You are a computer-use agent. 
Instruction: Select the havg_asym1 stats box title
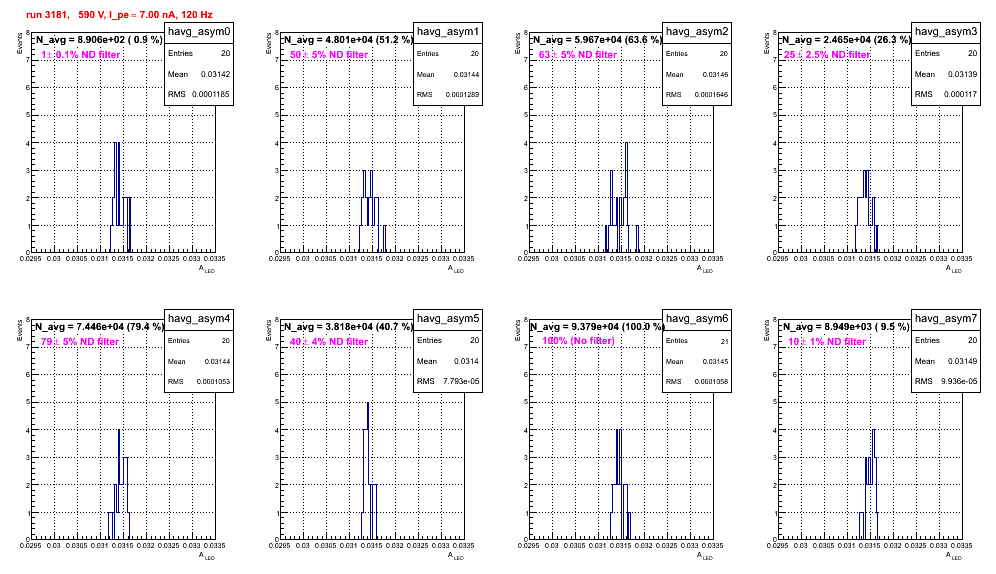tap(448, 32)
